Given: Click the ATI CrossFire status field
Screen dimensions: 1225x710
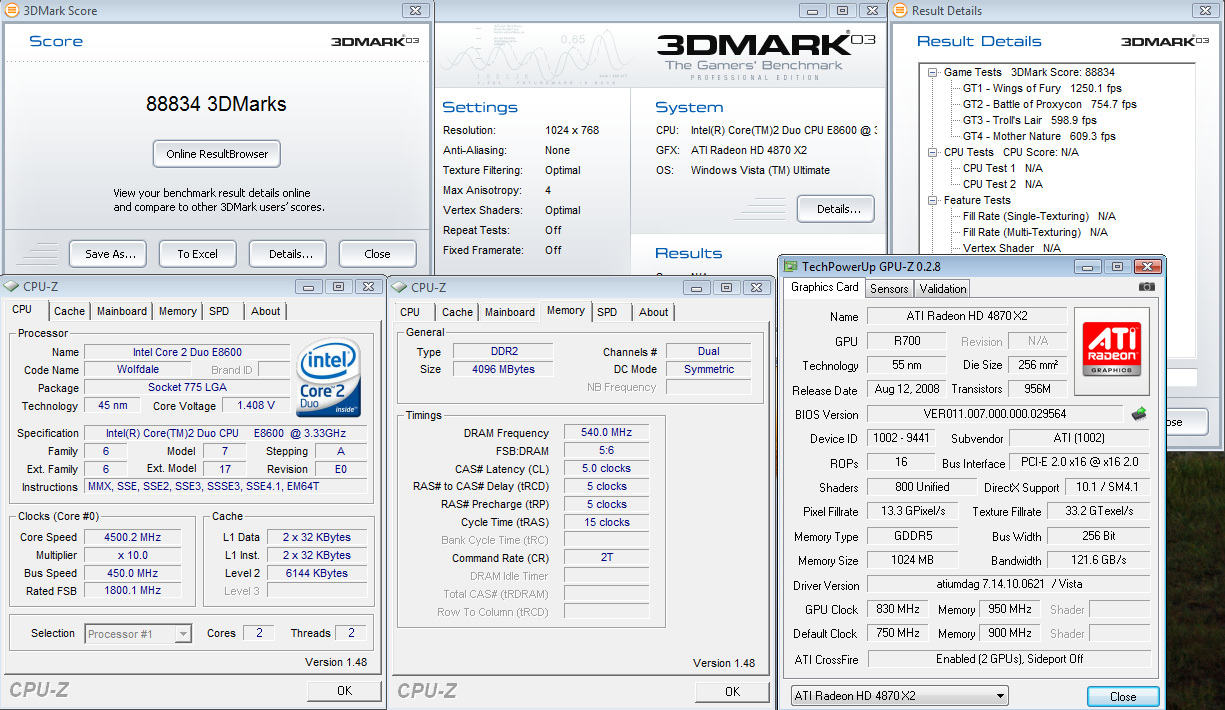Looking at the screenshot, I should (x=1008, y=659).
